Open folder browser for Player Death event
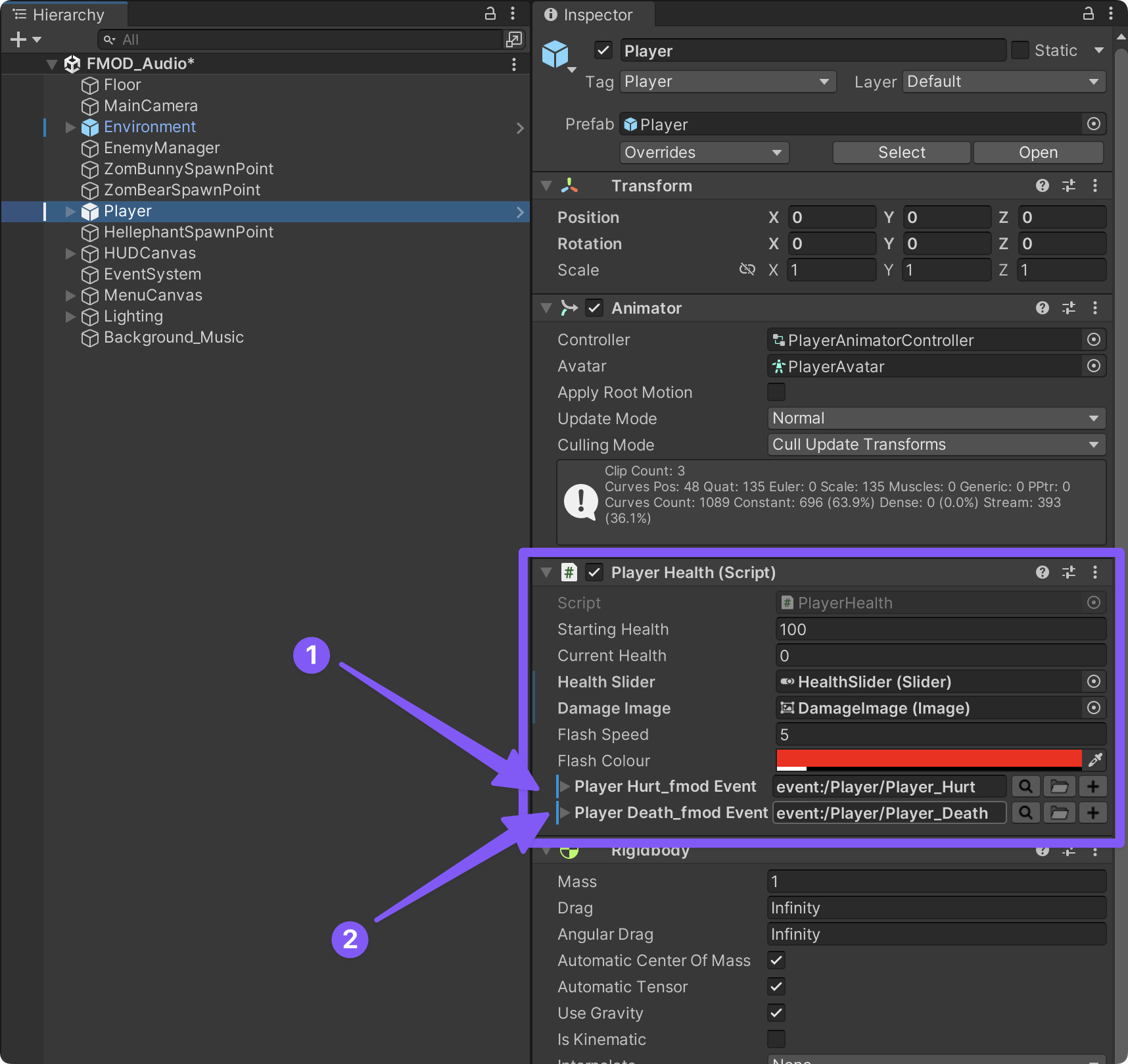The image size is (1128, 1064). pyautogui.click(x=1059, y=813)
